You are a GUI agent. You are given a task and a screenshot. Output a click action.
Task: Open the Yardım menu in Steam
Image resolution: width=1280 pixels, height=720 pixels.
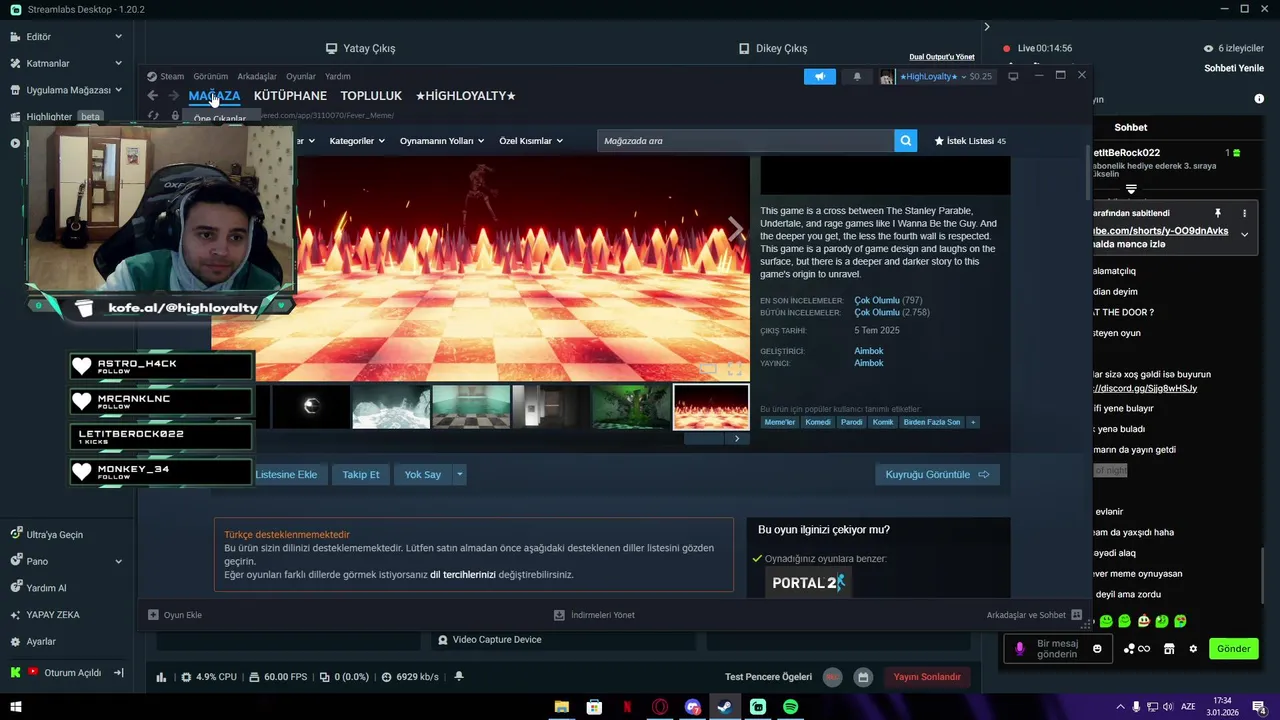[338, 77]
